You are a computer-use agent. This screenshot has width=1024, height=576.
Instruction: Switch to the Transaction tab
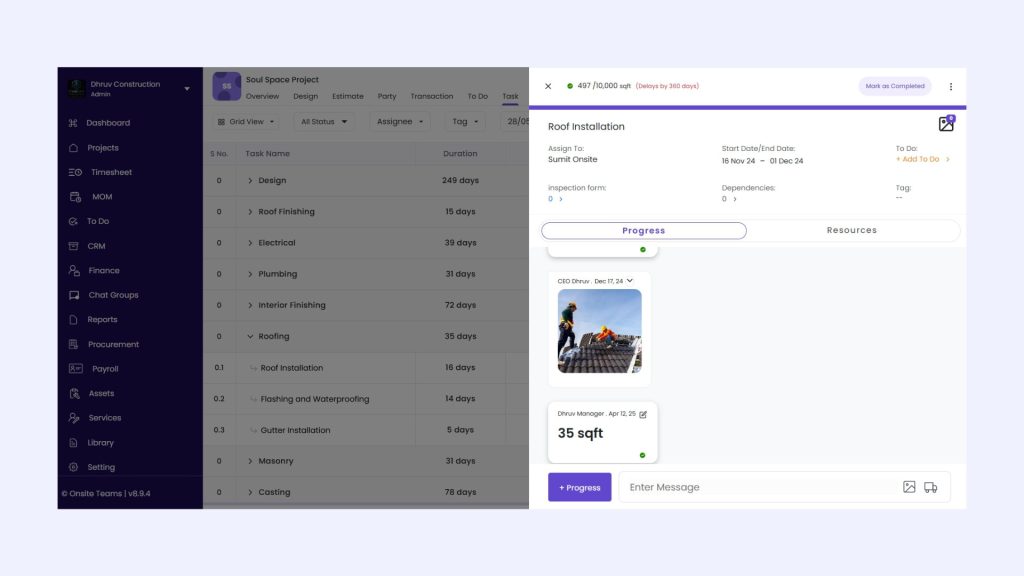432,97
